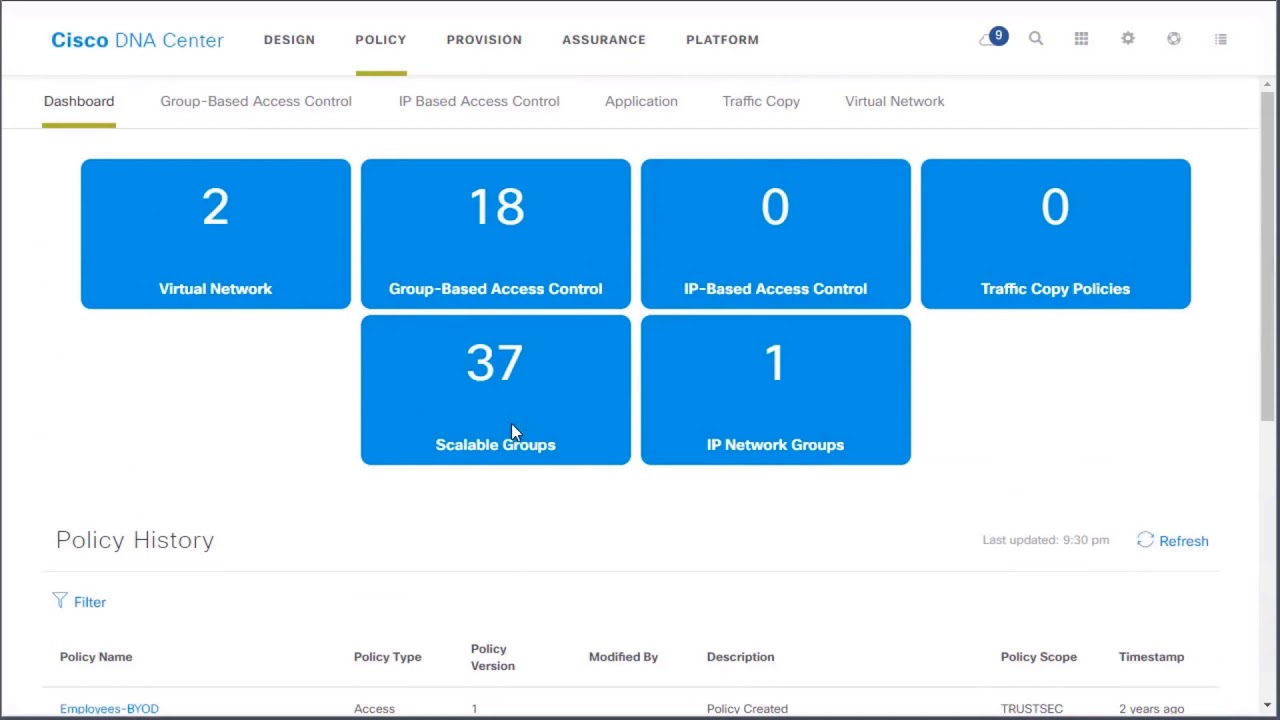This screenshot has height=720, width=1280.
Task: Click the Policy Version column header
Action: pos(493,657)
